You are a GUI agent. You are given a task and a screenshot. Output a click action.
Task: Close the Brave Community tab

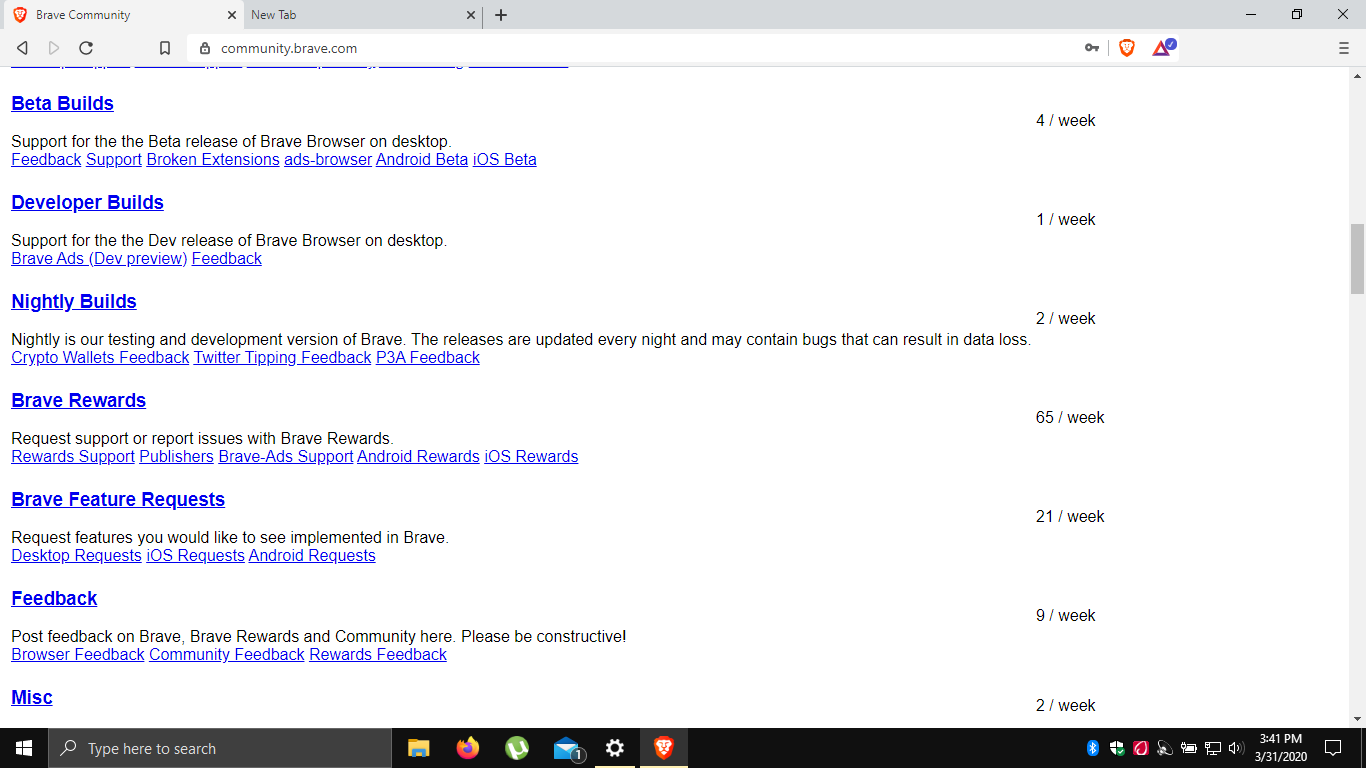(x=232, y=15)
